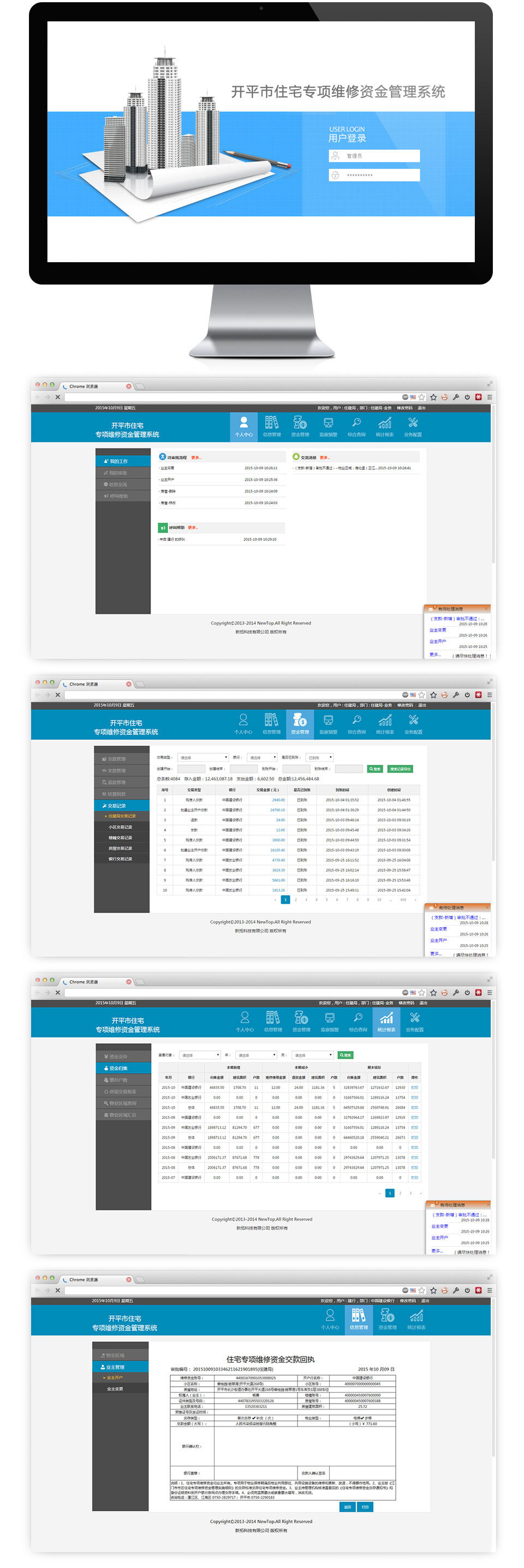This screenshot has height=1568, width=524.
Task: Click 更多 link beside 待审批流程
Action: click(x=196, y=457)
